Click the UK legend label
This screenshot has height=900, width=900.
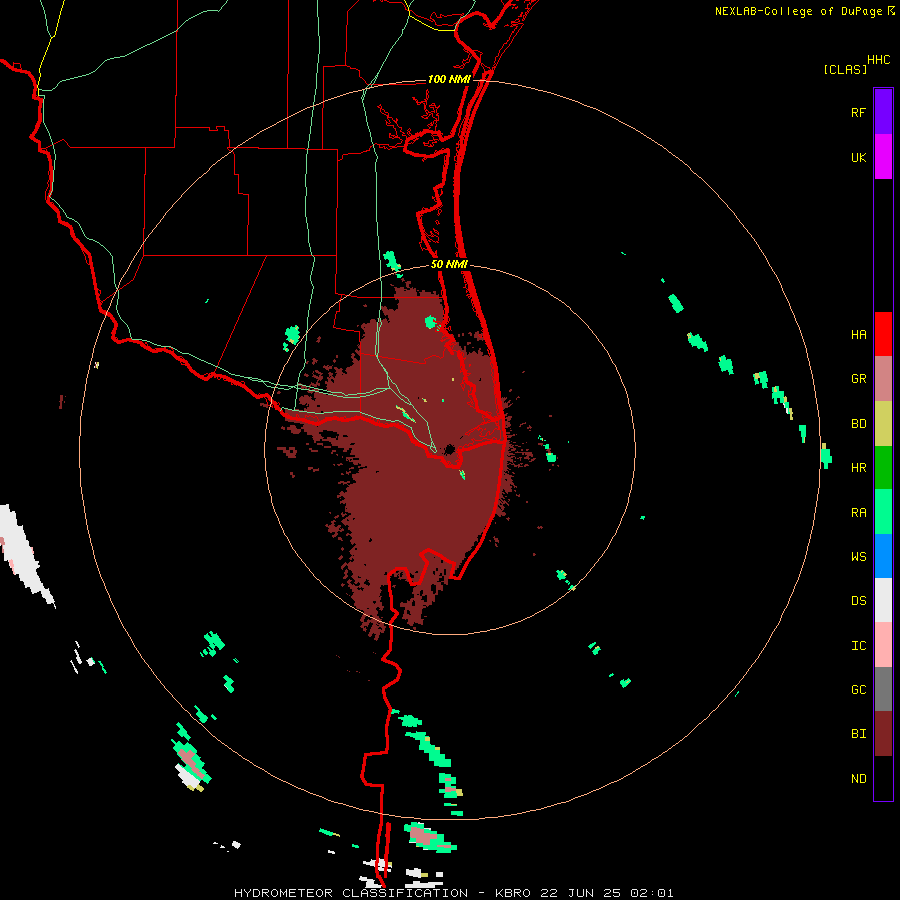(x=858, y=157)
